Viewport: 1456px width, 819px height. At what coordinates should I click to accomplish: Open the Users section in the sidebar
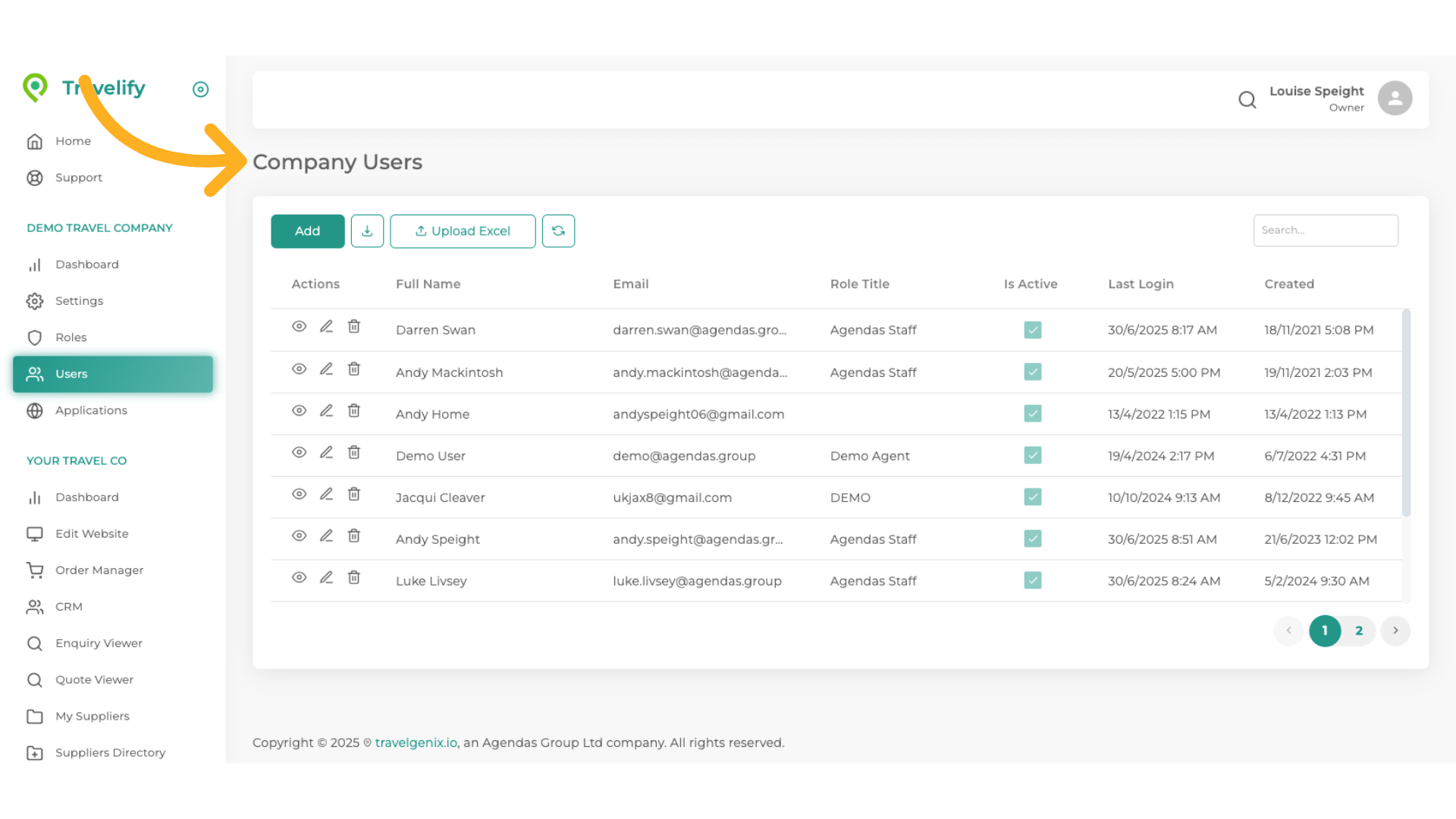coord(71,373)
